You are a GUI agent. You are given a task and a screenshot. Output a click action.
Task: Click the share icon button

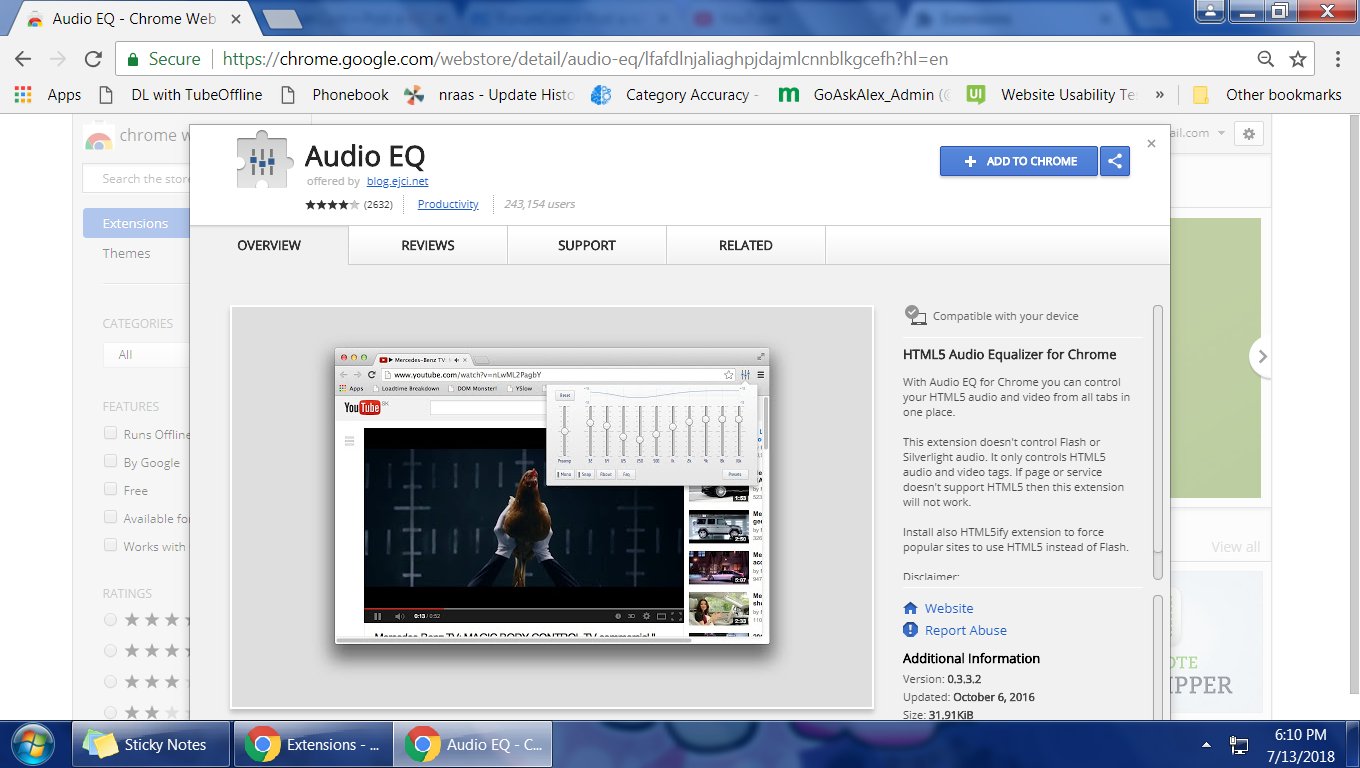point(1115,161)
